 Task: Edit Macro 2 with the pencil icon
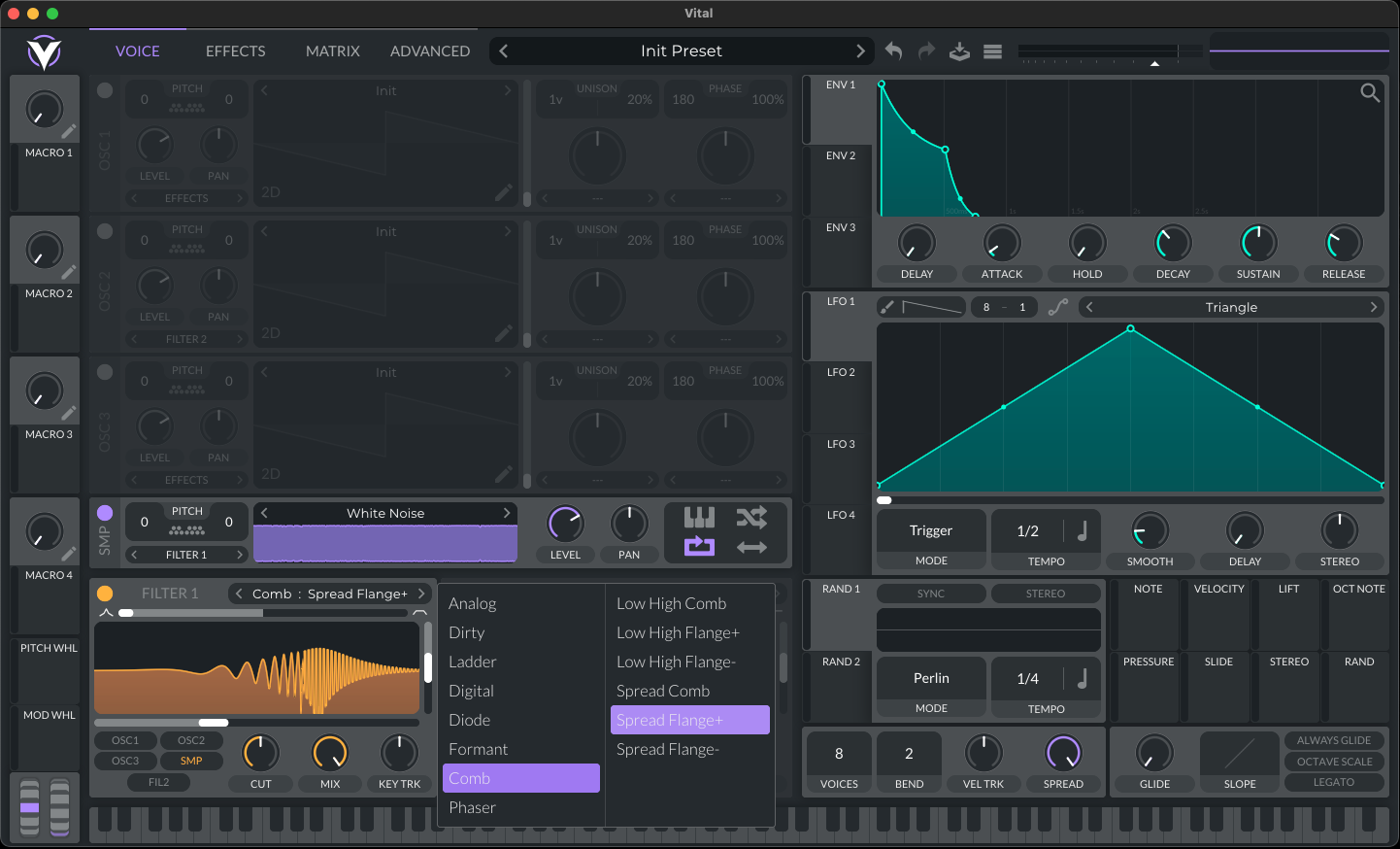pos(69,272)
